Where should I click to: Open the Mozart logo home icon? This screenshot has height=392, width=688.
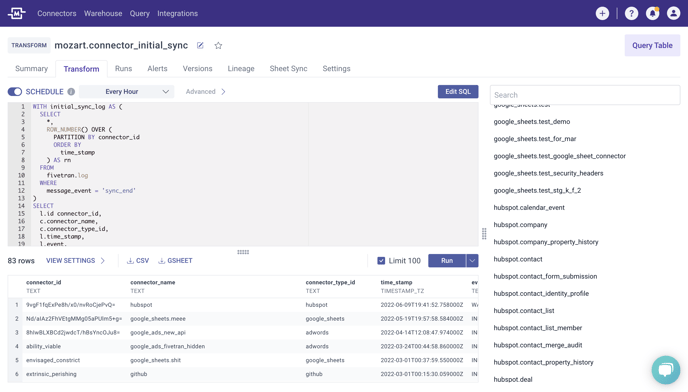coord(17,13)
